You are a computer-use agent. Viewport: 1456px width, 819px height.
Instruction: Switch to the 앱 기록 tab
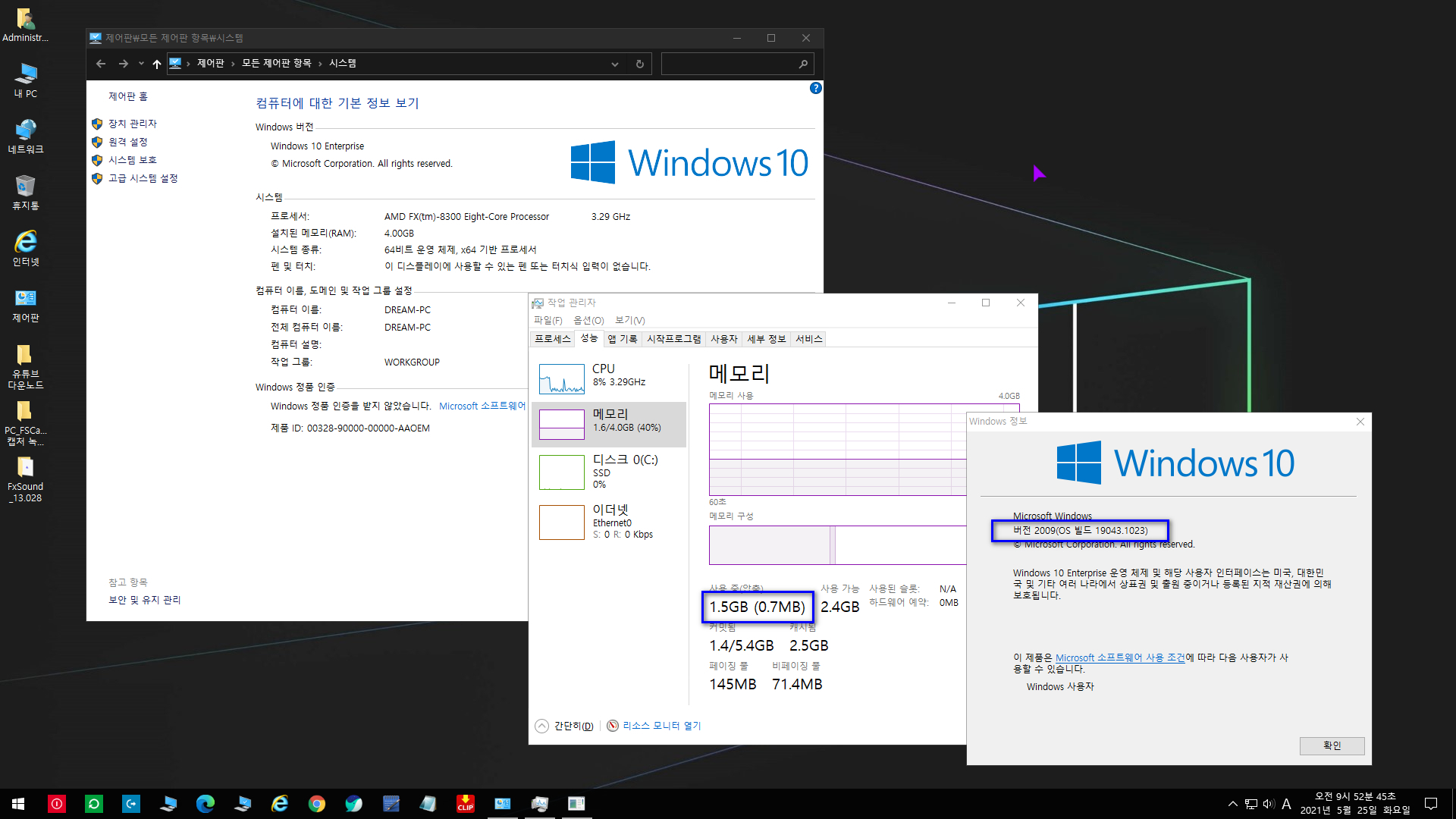click(623, 339)
